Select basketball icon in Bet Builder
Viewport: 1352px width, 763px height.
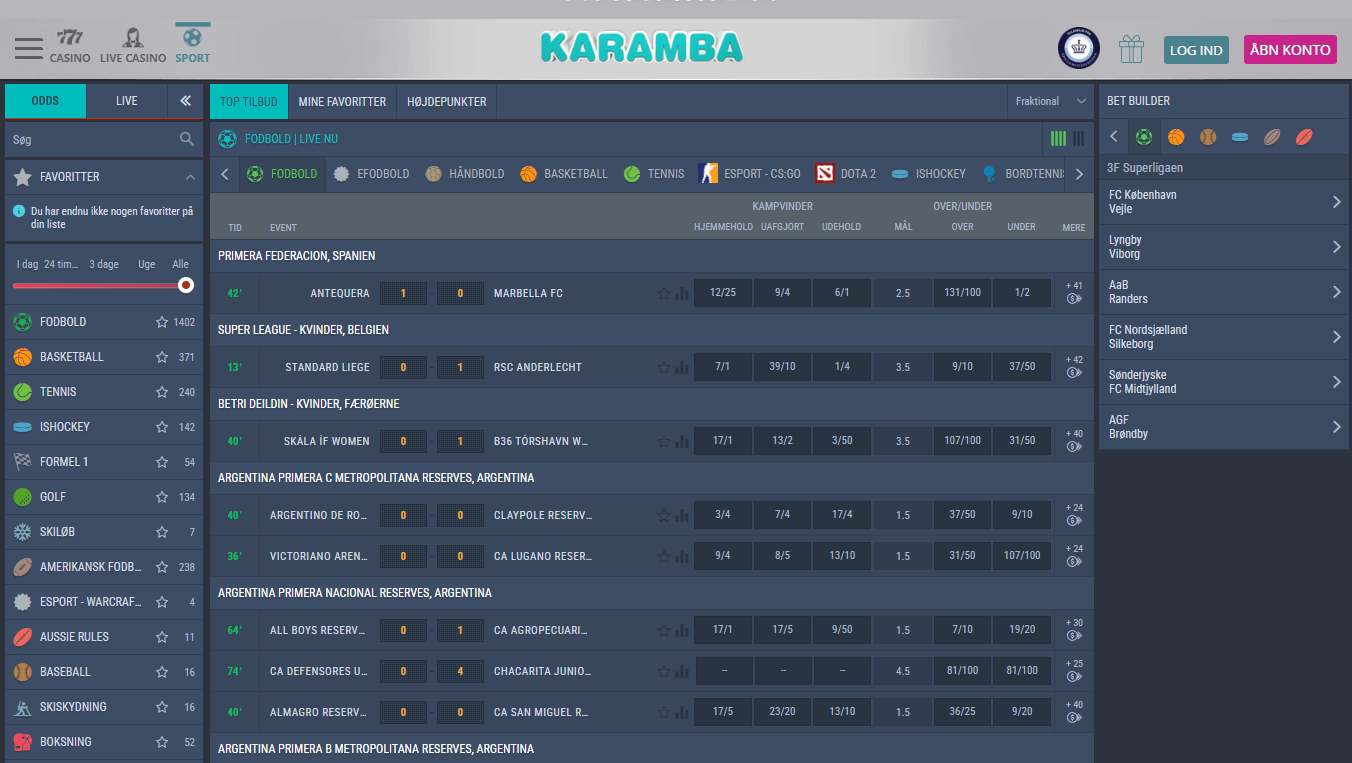pos(1176,137)
